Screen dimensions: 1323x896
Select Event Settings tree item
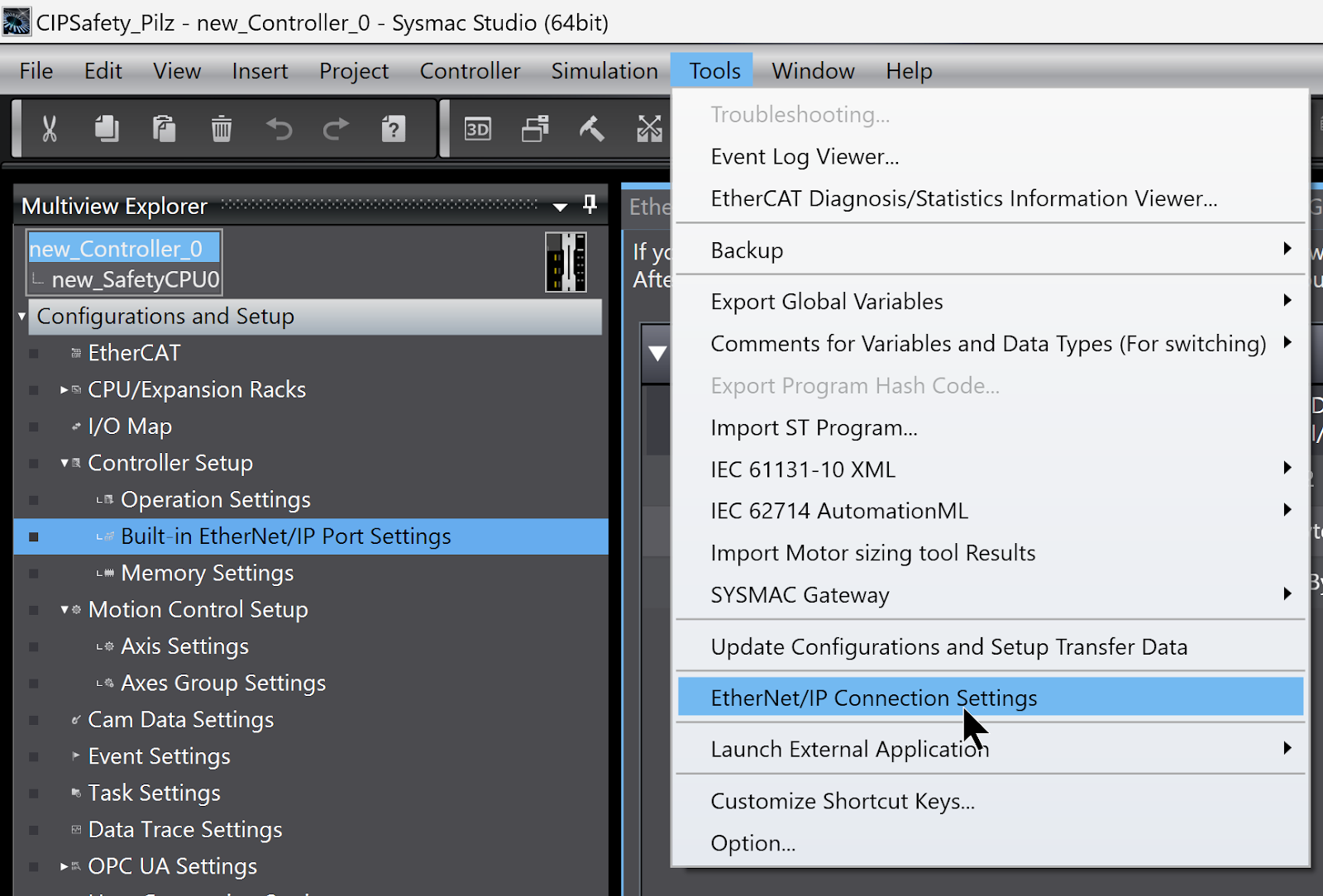click(160, 756)
